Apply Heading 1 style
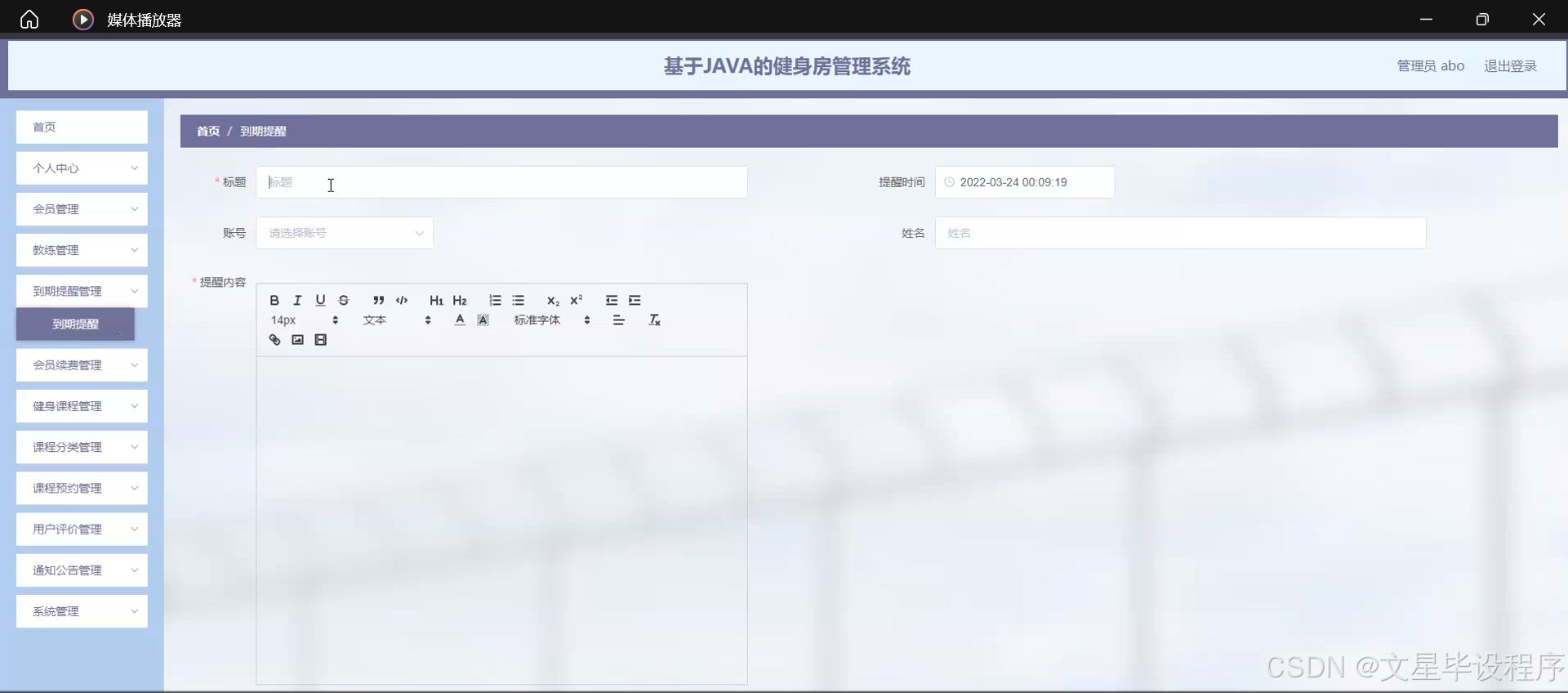Viewport: 1568px width, 693px height. [436, 301]
